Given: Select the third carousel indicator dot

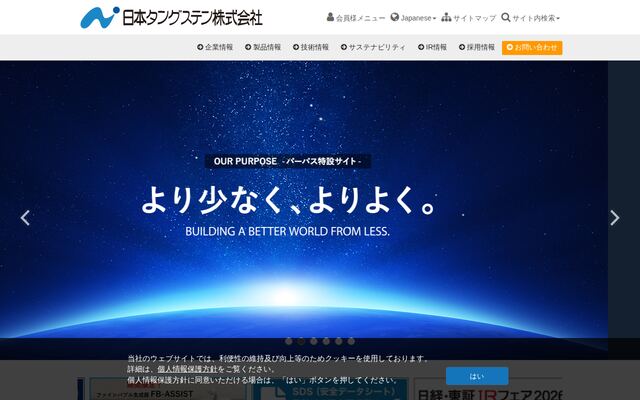Looking at the screenshot, I should tap(313, 341).
